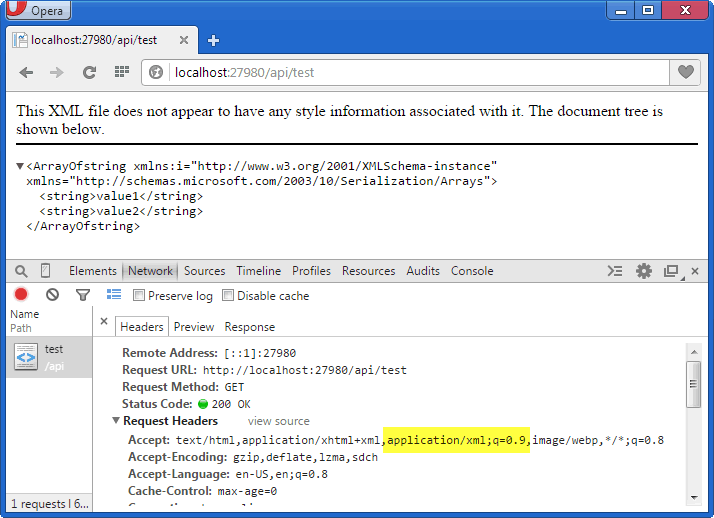Click the value2 string element
This screenshot has width=714, height=518.
(121, 211)
